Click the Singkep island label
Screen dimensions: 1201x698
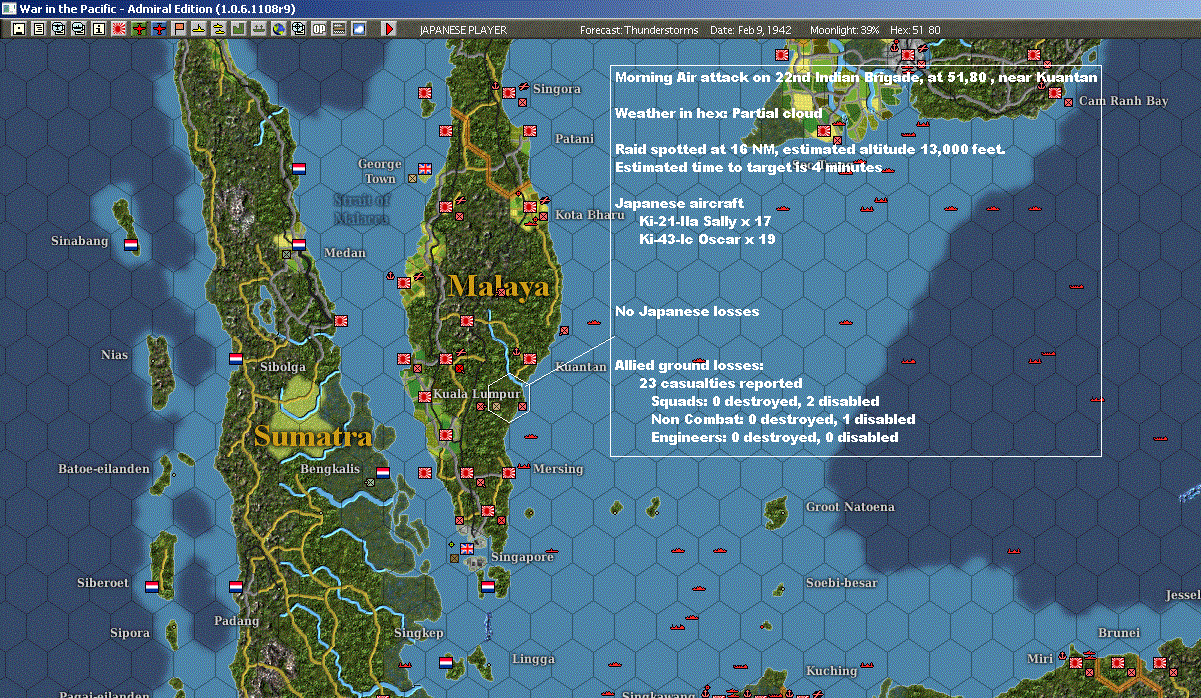click(419, 633)
